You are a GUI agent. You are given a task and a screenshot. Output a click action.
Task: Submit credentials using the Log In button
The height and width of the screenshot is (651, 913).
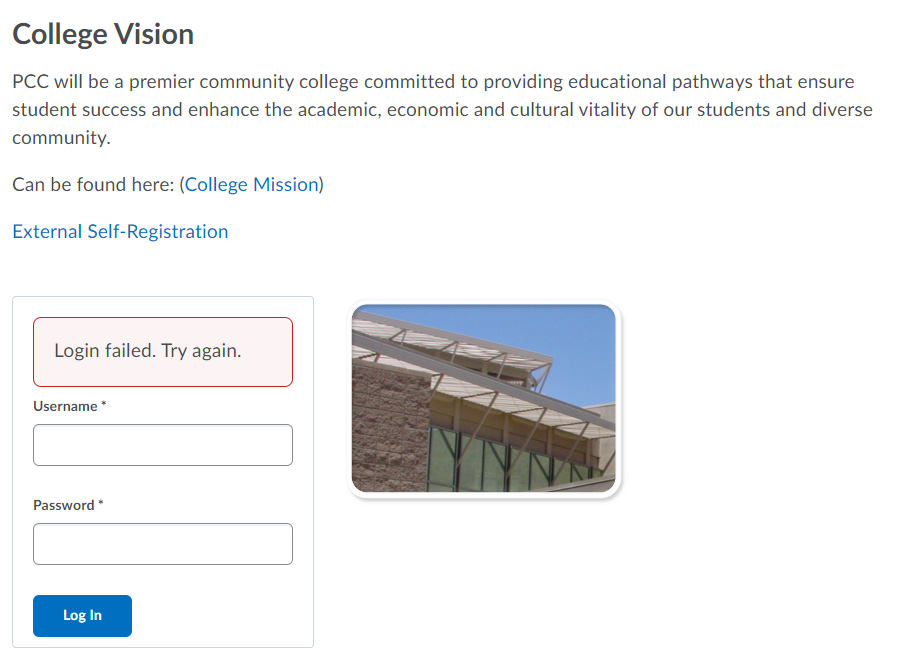82,615
